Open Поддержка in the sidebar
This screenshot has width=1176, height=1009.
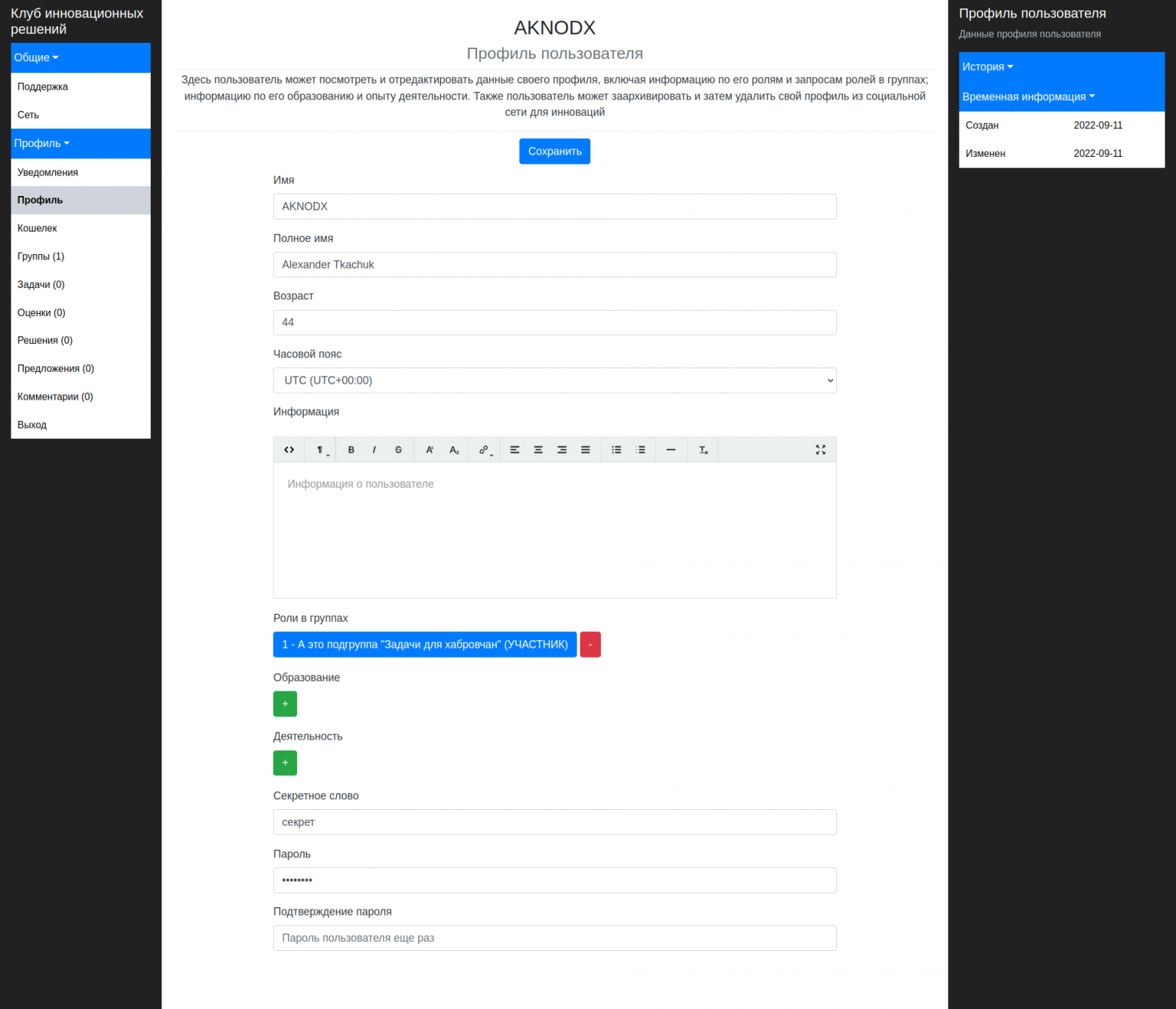pos(81,87)
